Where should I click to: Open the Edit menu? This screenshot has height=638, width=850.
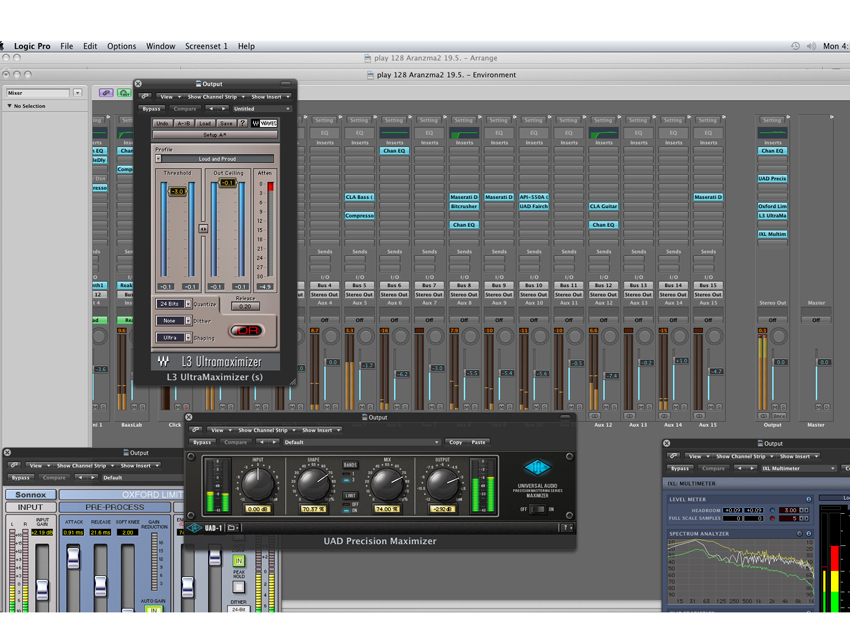point(90,46)
